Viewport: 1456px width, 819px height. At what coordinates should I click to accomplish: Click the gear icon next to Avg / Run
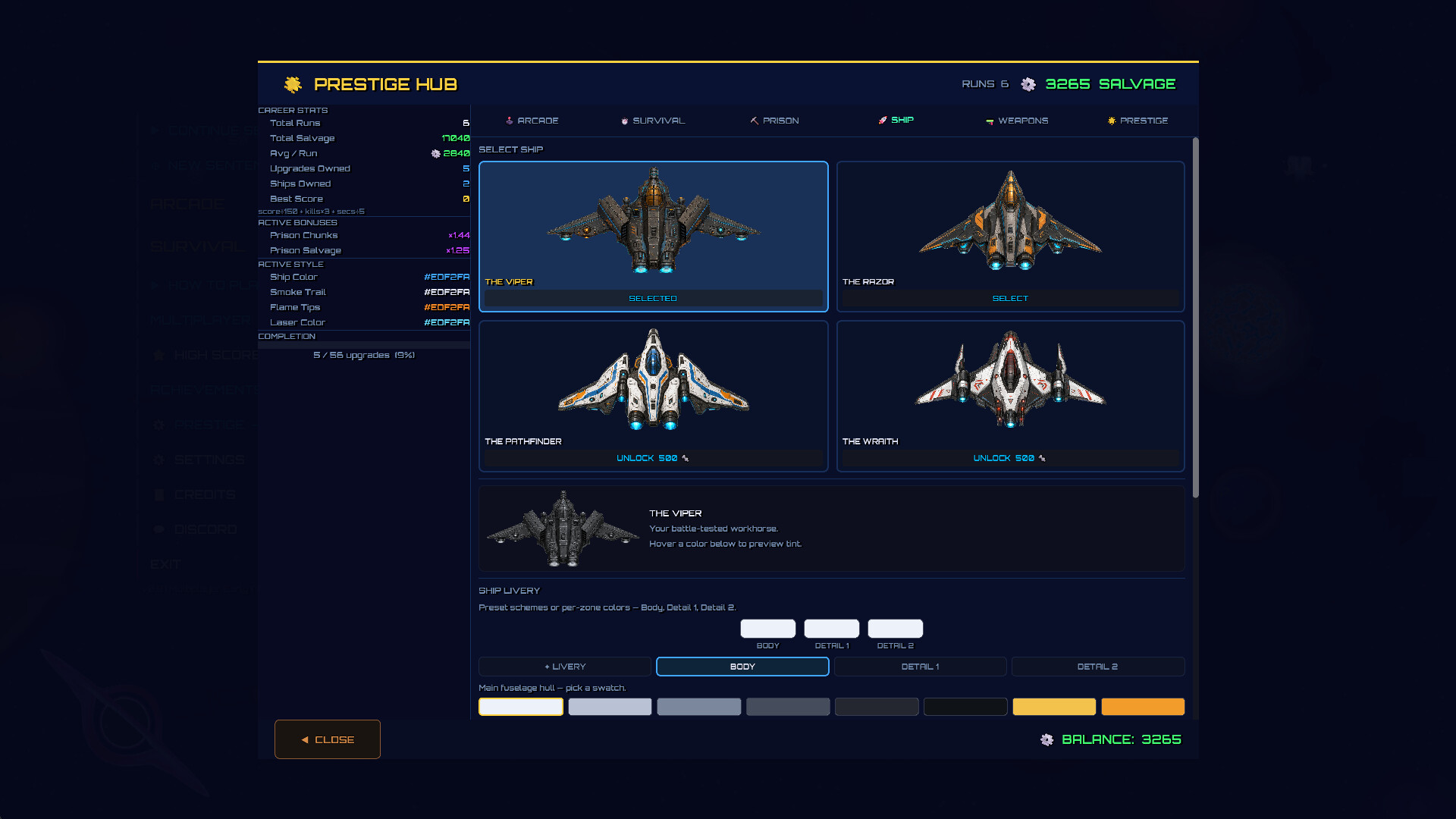click(x=436, y=153)
